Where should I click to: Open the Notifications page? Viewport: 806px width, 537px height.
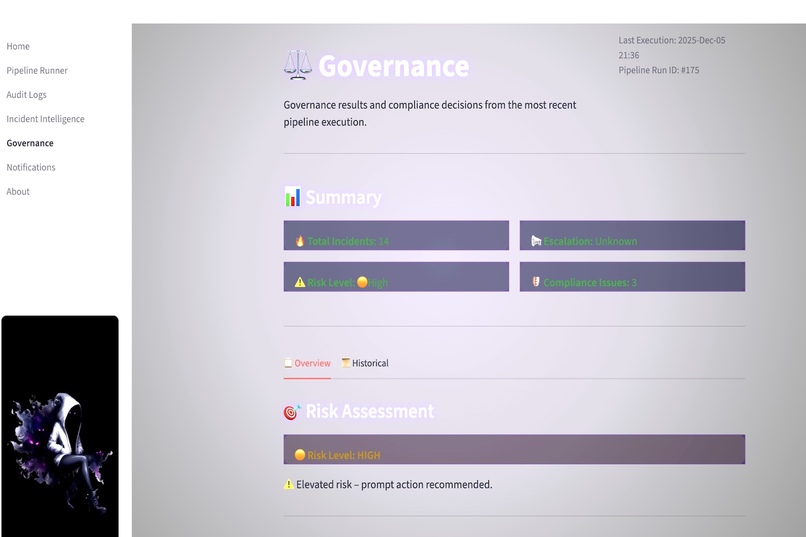point(31,167)
